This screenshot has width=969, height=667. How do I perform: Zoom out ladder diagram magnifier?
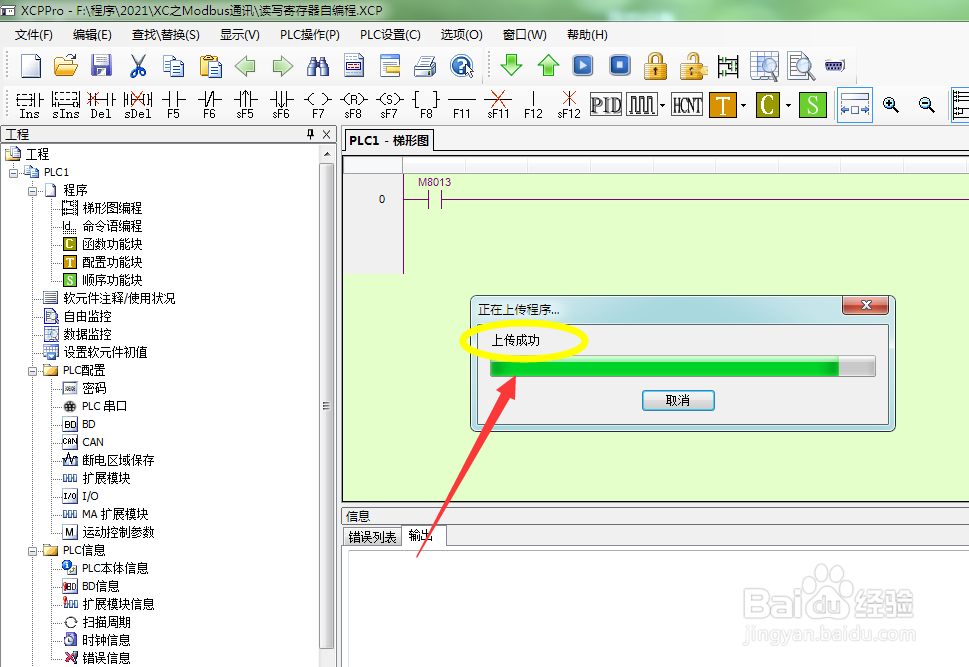coord(926,104)
